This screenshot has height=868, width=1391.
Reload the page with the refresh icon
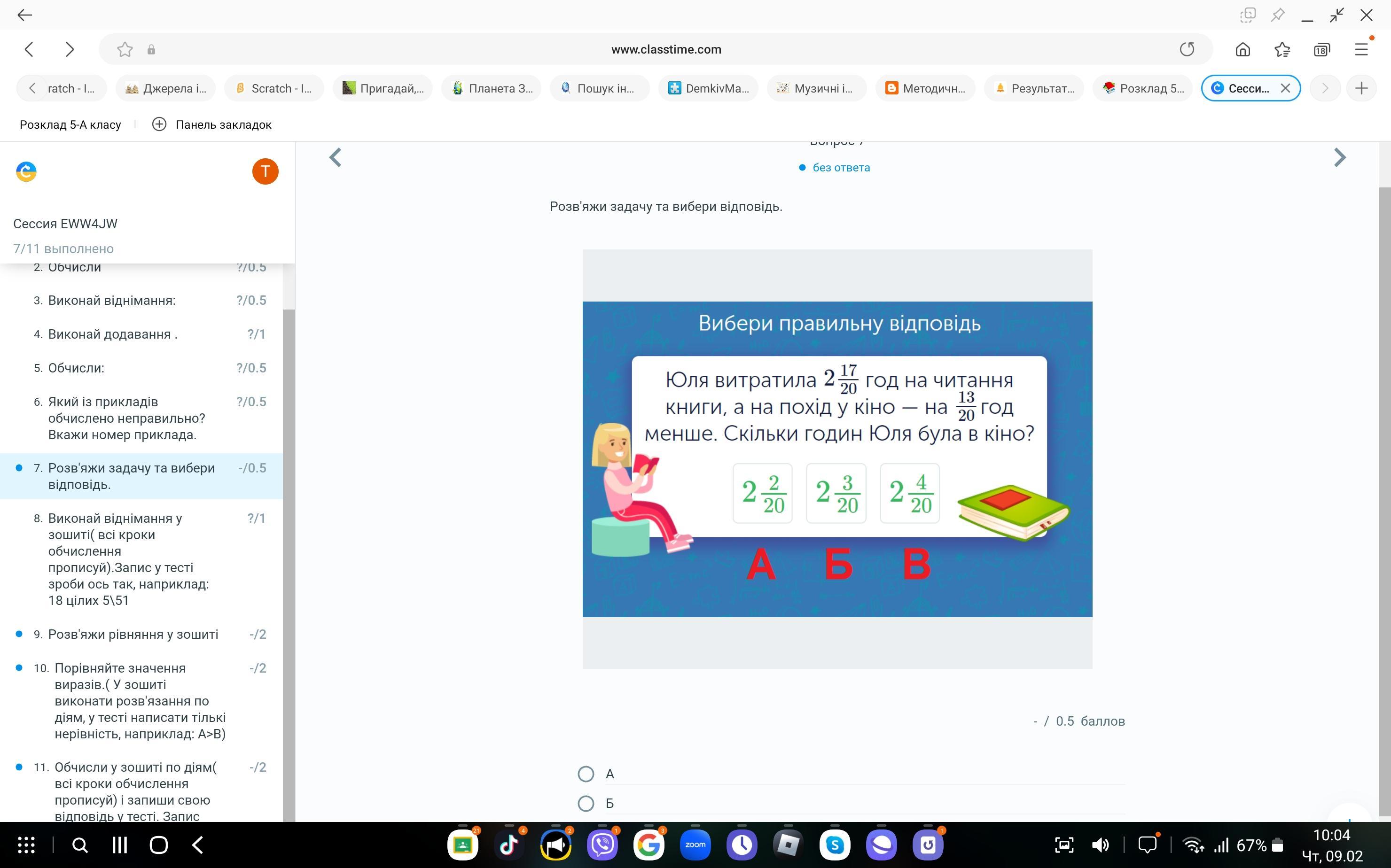pyautogui.click(x=1187, y=49)
